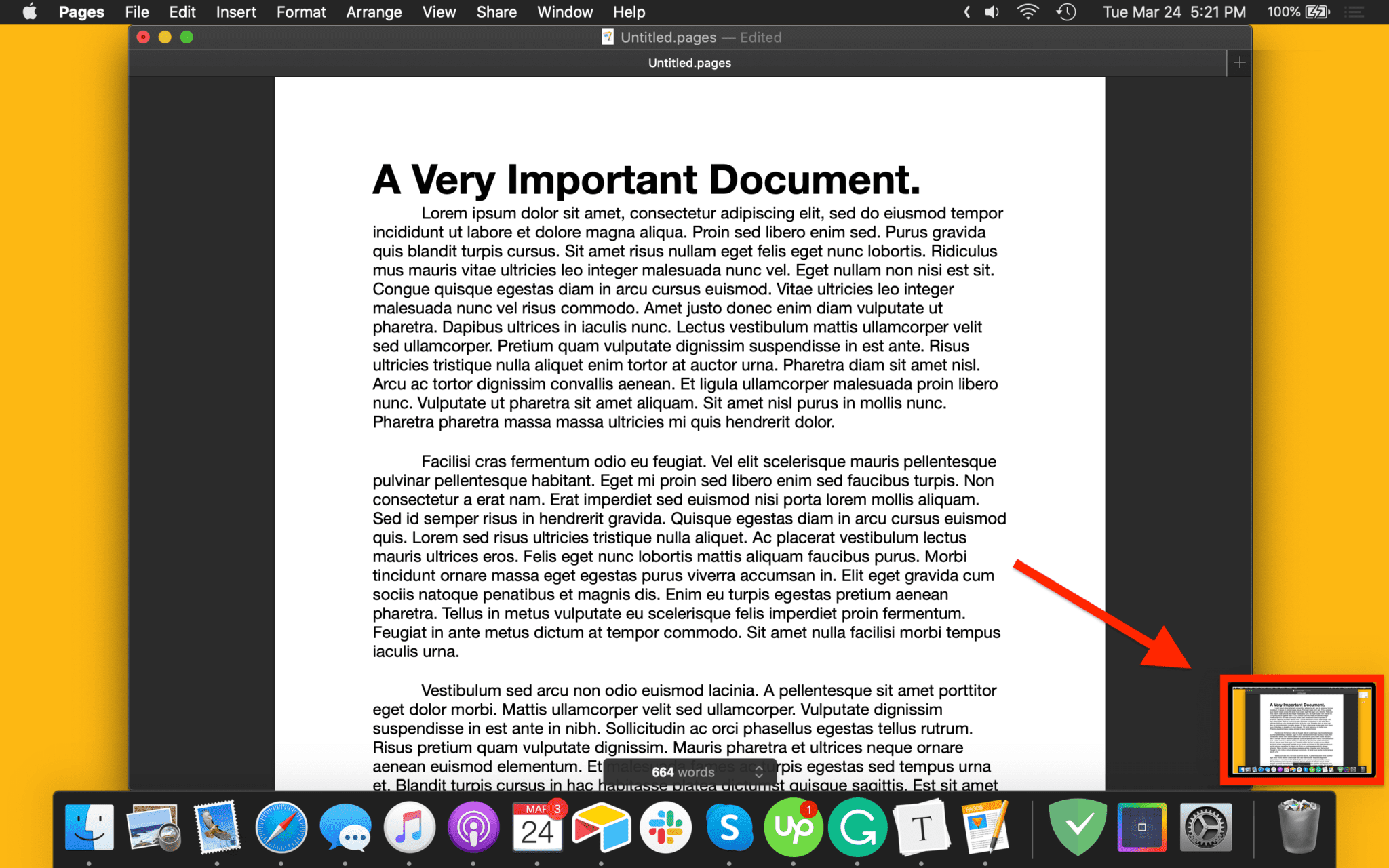Cycle word count display with stepper chevrons
This screenshot has width=1389, height=868.
(x=758, y=772)
